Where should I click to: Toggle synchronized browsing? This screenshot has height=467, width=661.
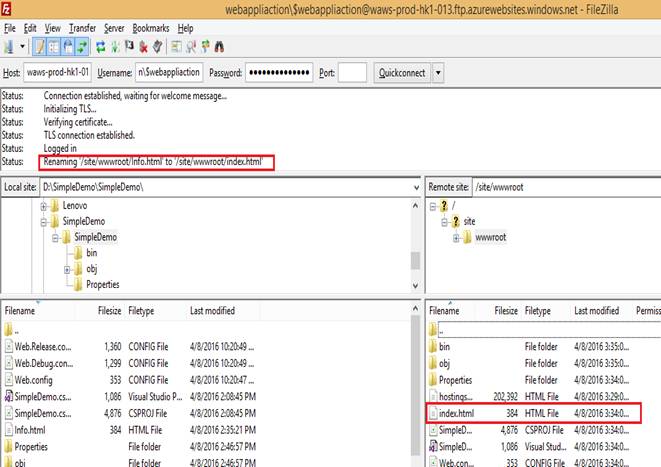(205, 47)
